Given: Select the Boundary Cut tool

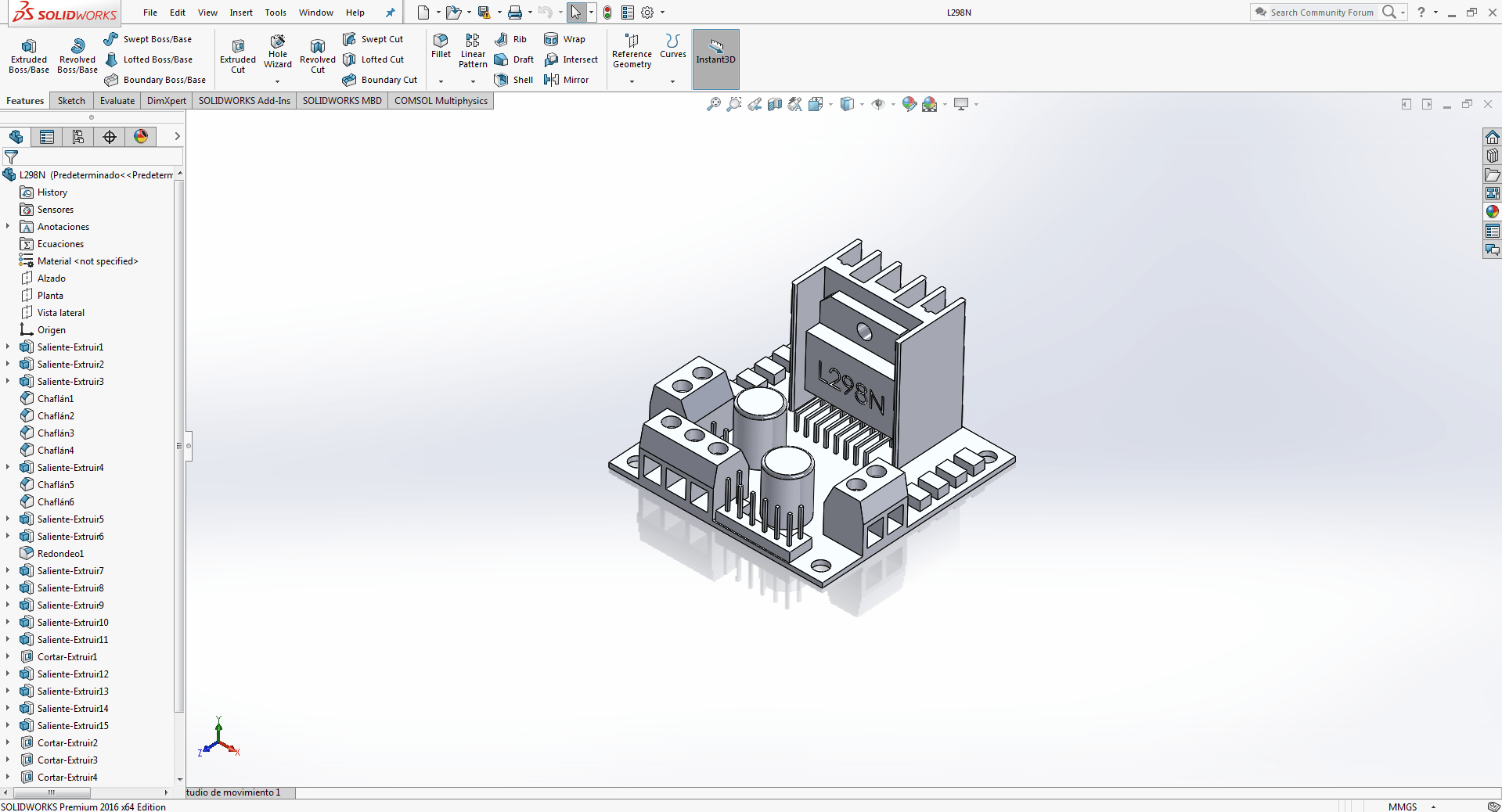Looking at the screenshot, I should (x=380, y=80).
